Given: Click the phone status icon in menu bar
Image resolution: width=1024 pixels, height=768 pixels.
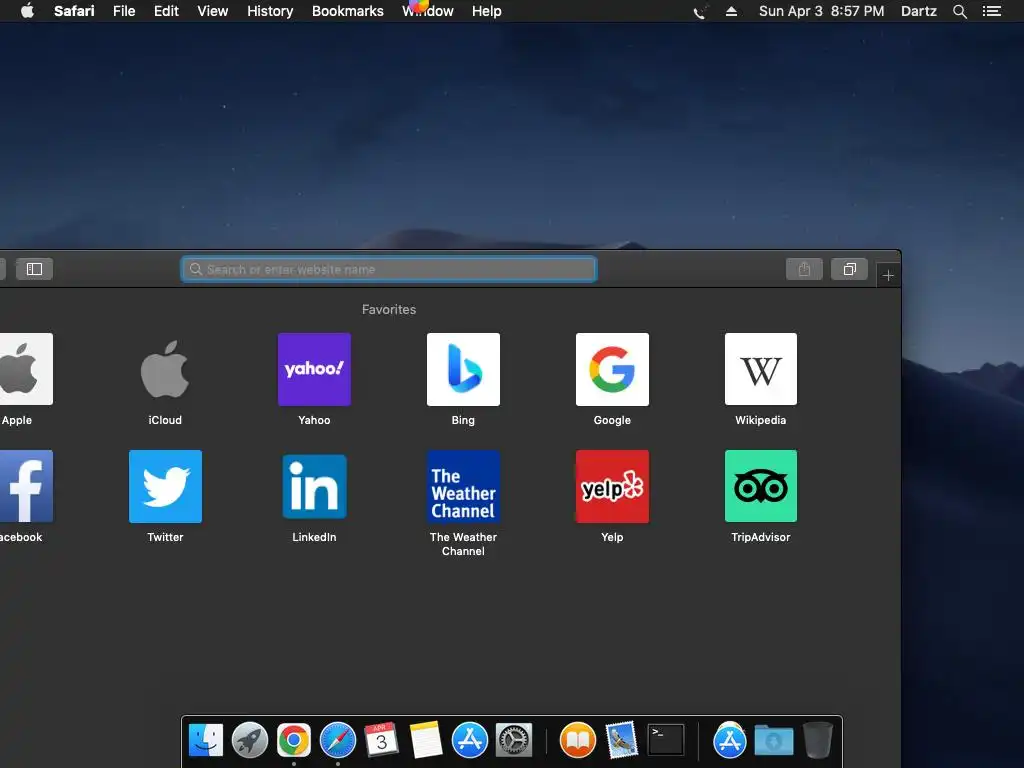Looking at the screenshot, I should 700,11.
